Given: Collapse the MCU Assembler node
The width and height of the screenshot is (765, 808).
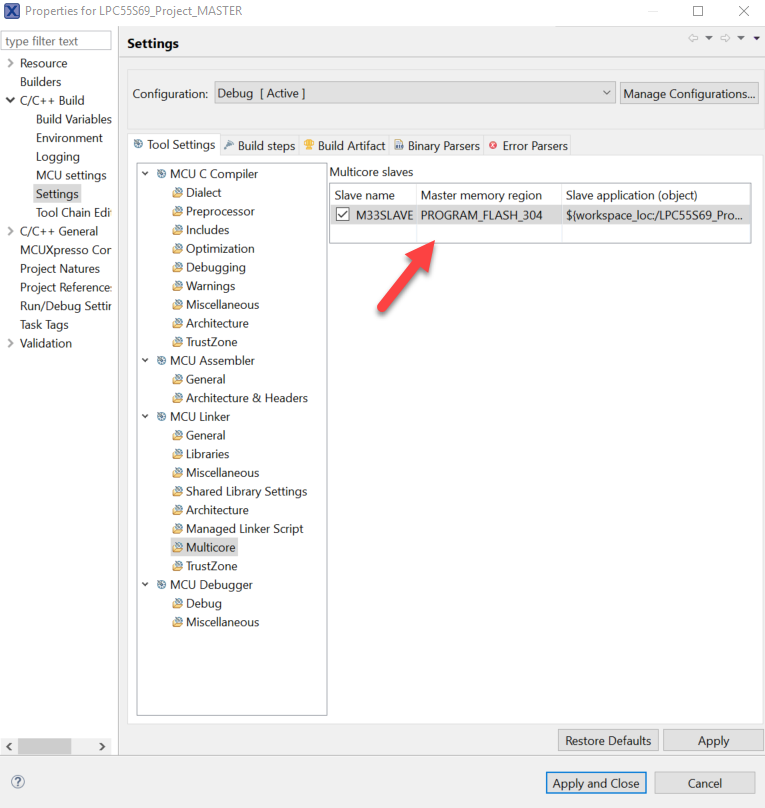Looking at the screenshot, I should (145, 361).
